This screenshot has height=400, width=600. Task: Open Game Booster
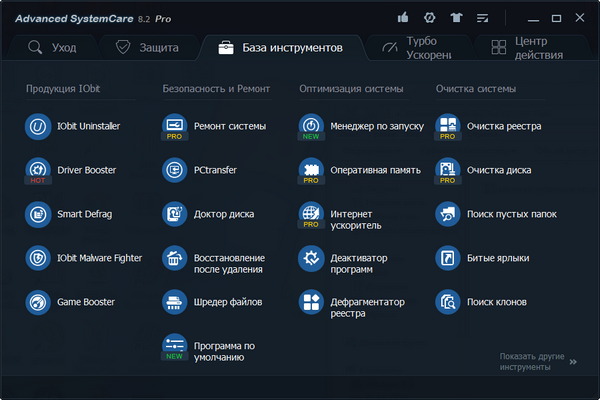(38, 302)
